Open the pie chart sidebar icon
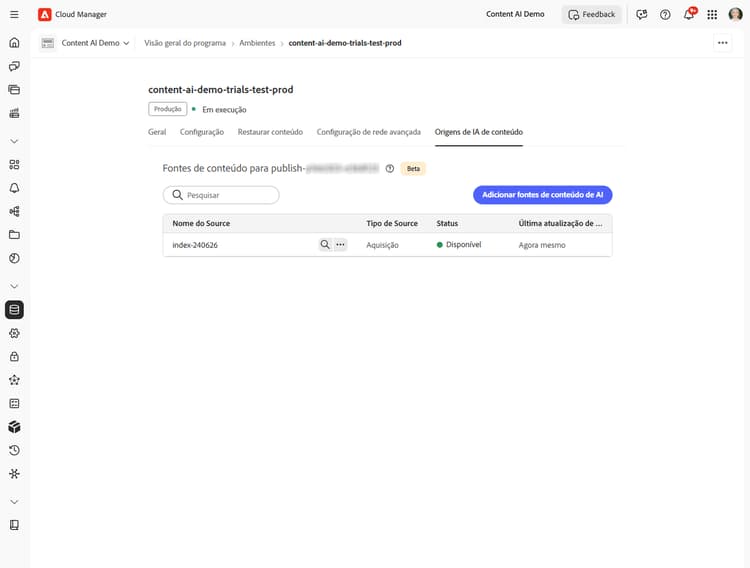 pyautogui.click(x=14, y=258)
